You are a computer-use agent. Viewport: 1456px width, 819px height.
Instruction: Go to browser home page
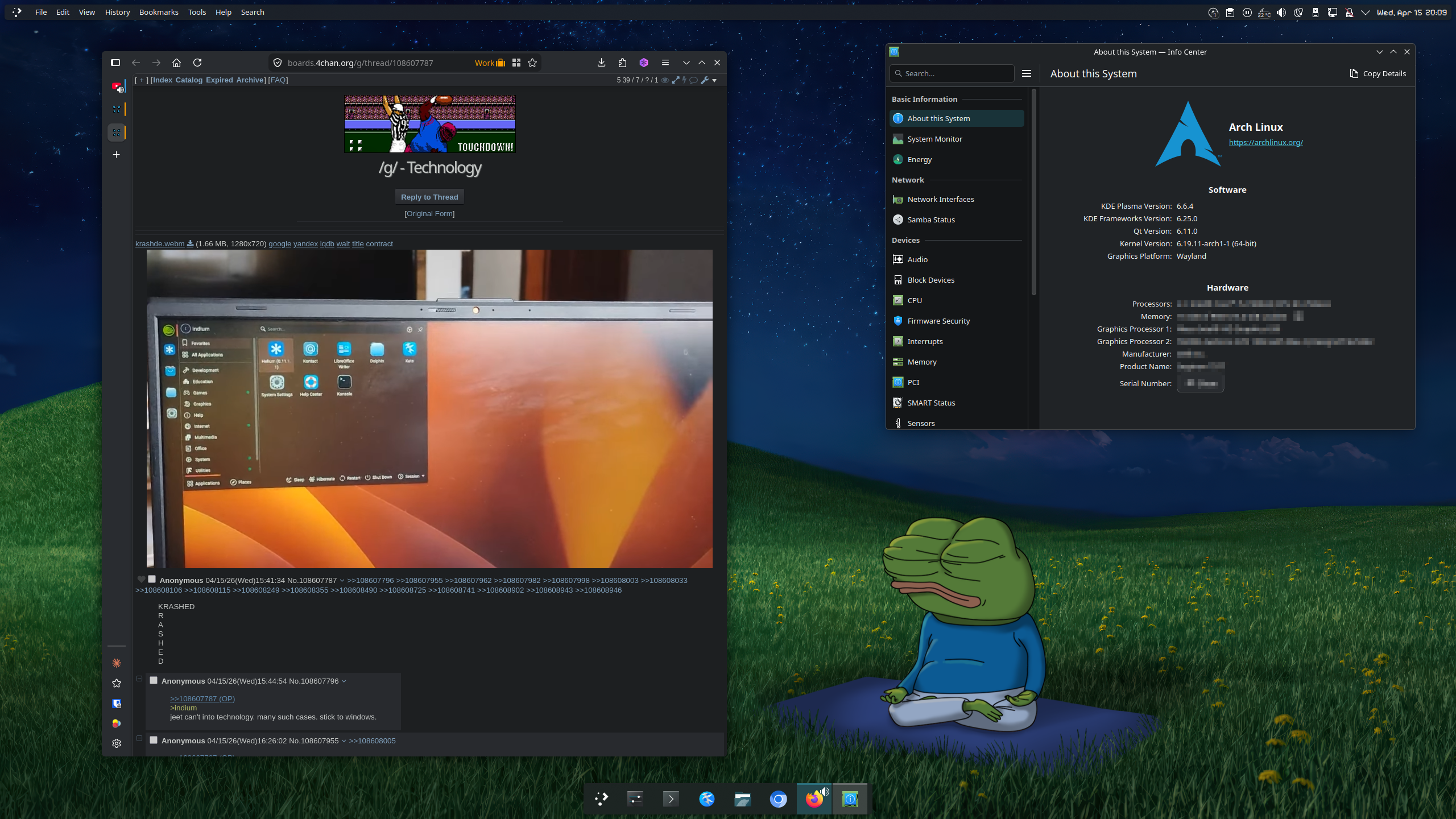[x=176, y=63]
